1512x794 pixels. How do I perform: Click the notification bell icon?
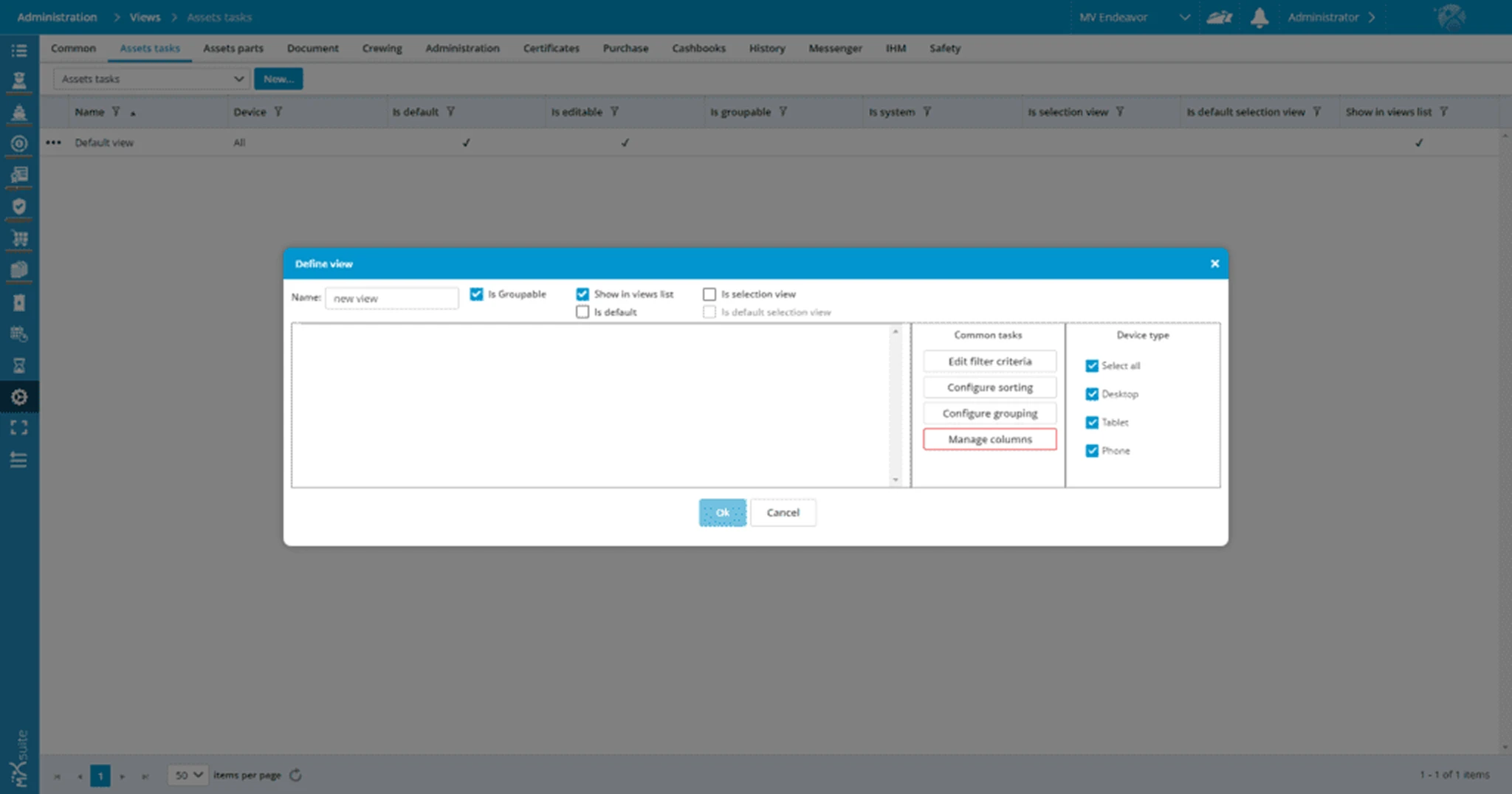click(1260, 18)
